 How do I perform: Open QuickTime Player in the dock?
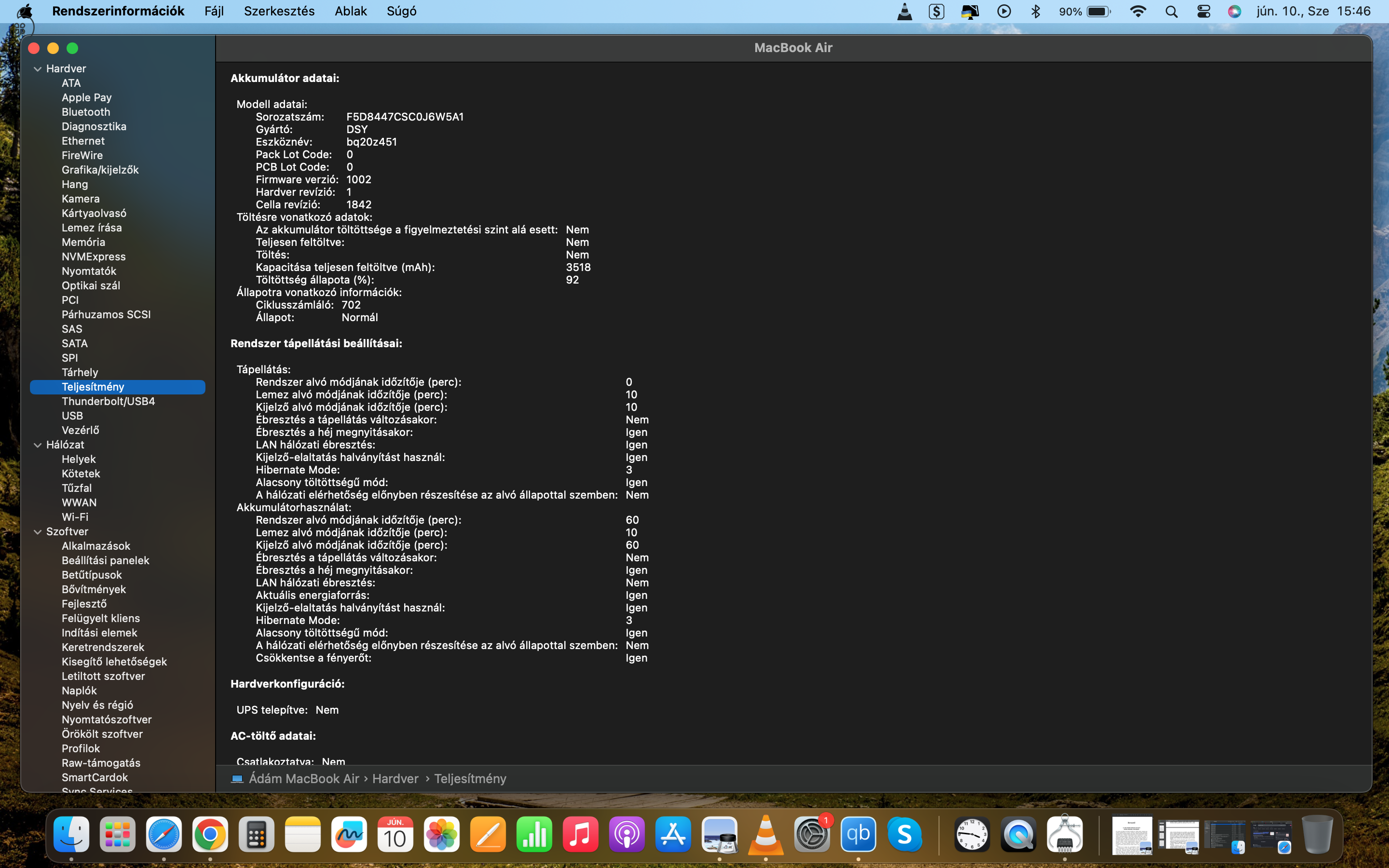click(1018, 834)
